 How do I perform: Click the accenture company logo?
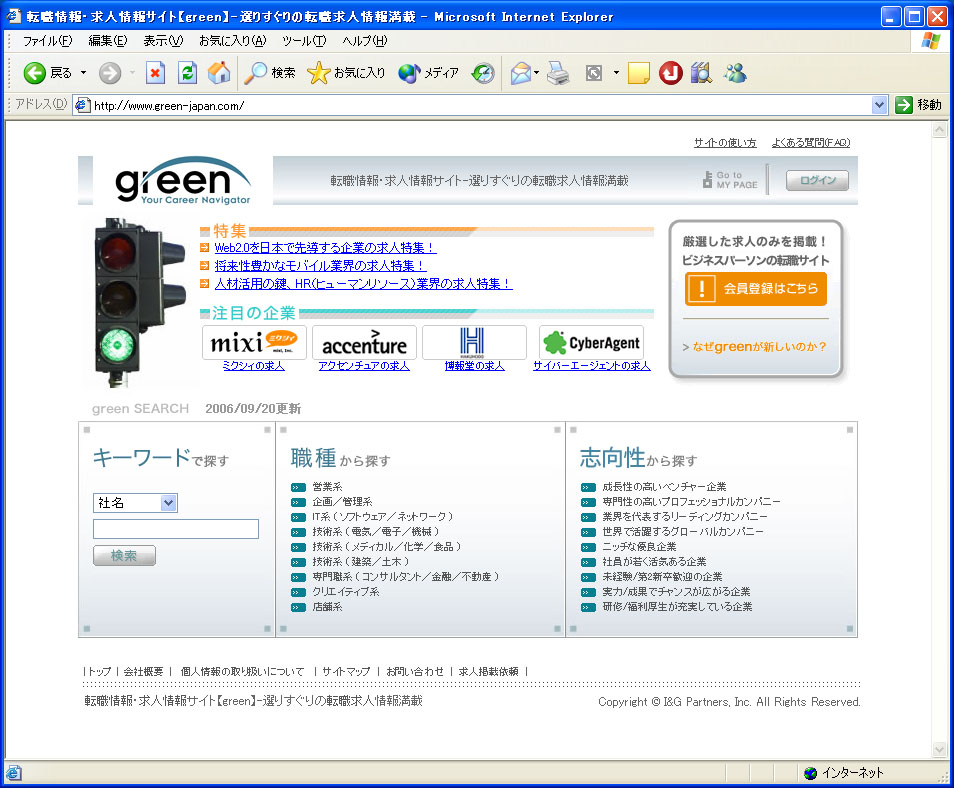pyautogui.click(x=364, y=343)
